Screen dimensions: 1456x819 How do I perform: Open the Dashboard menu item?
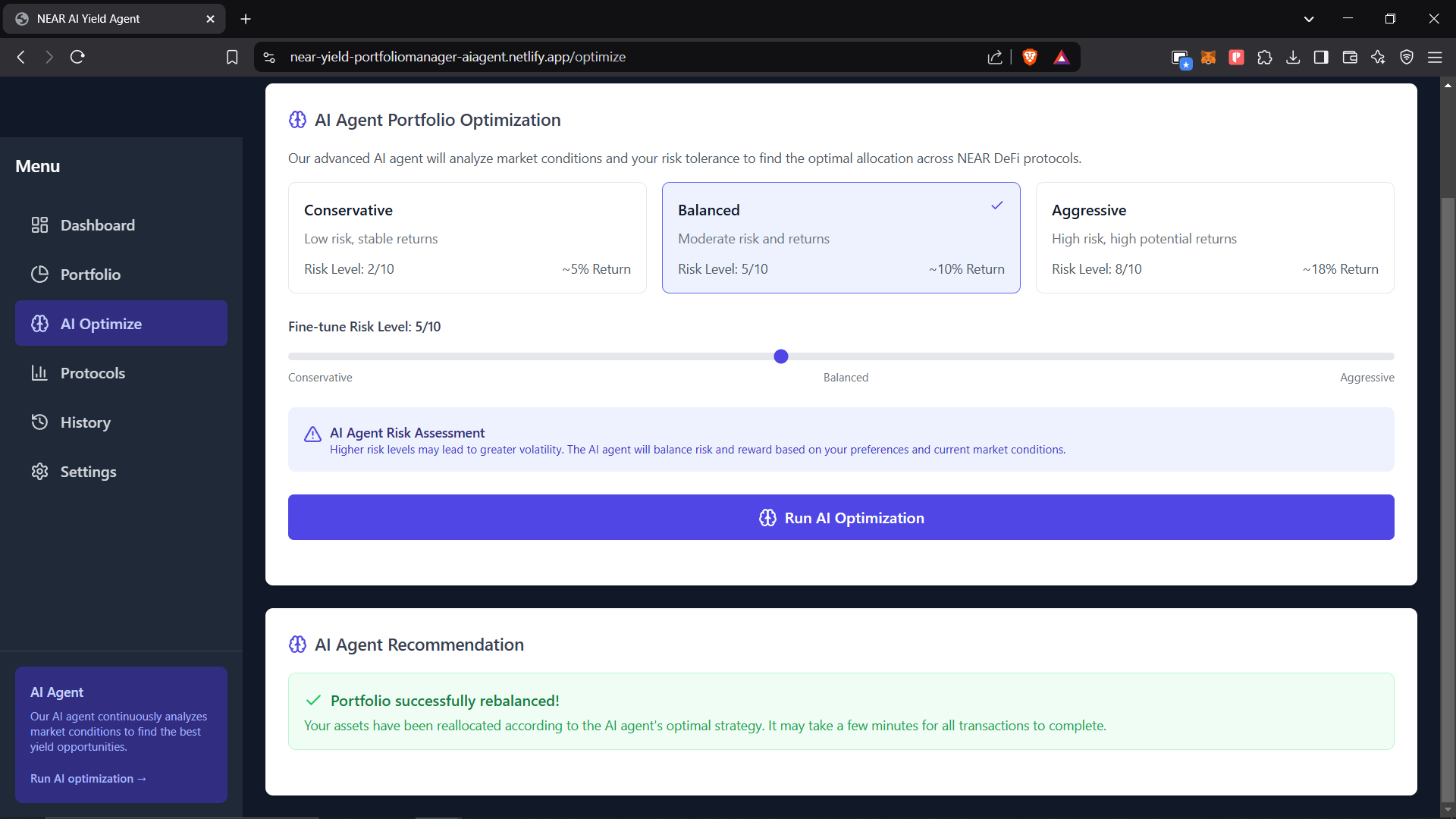click(98, 225)
